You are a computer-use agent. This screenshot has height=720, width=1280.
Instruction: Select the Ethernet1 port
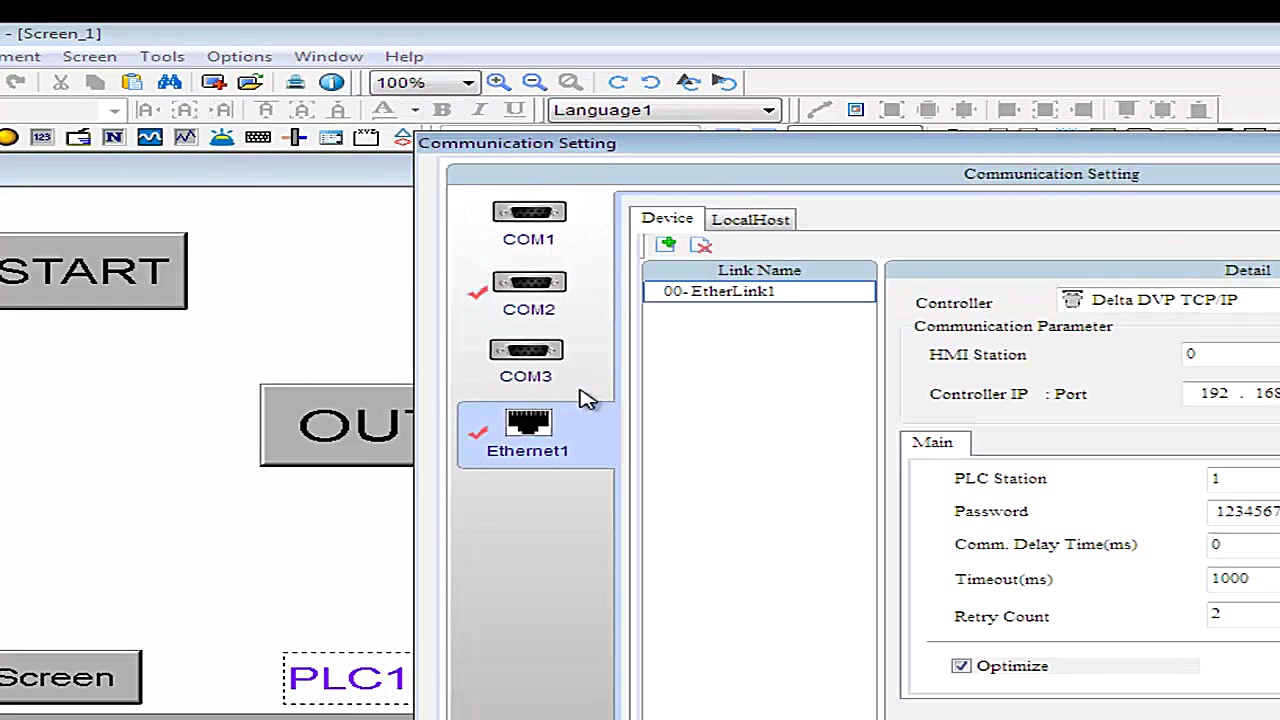536,434
